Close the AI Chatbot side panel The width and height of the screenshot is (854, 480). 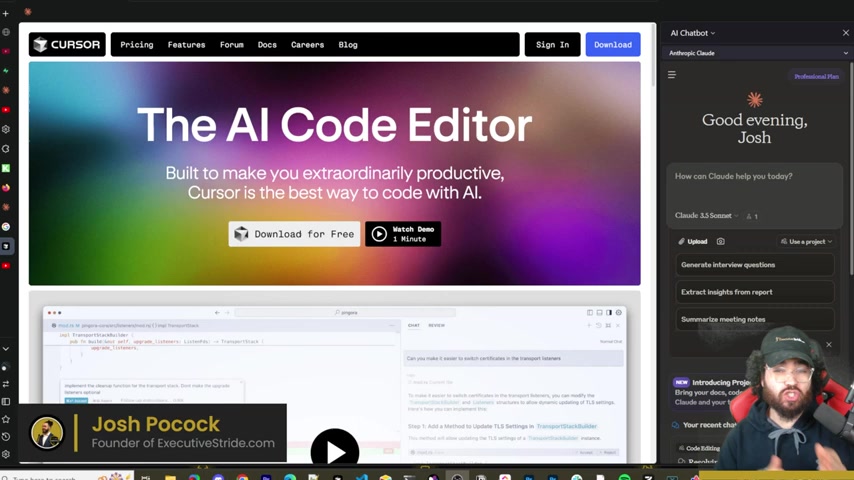tap(845, 33)
